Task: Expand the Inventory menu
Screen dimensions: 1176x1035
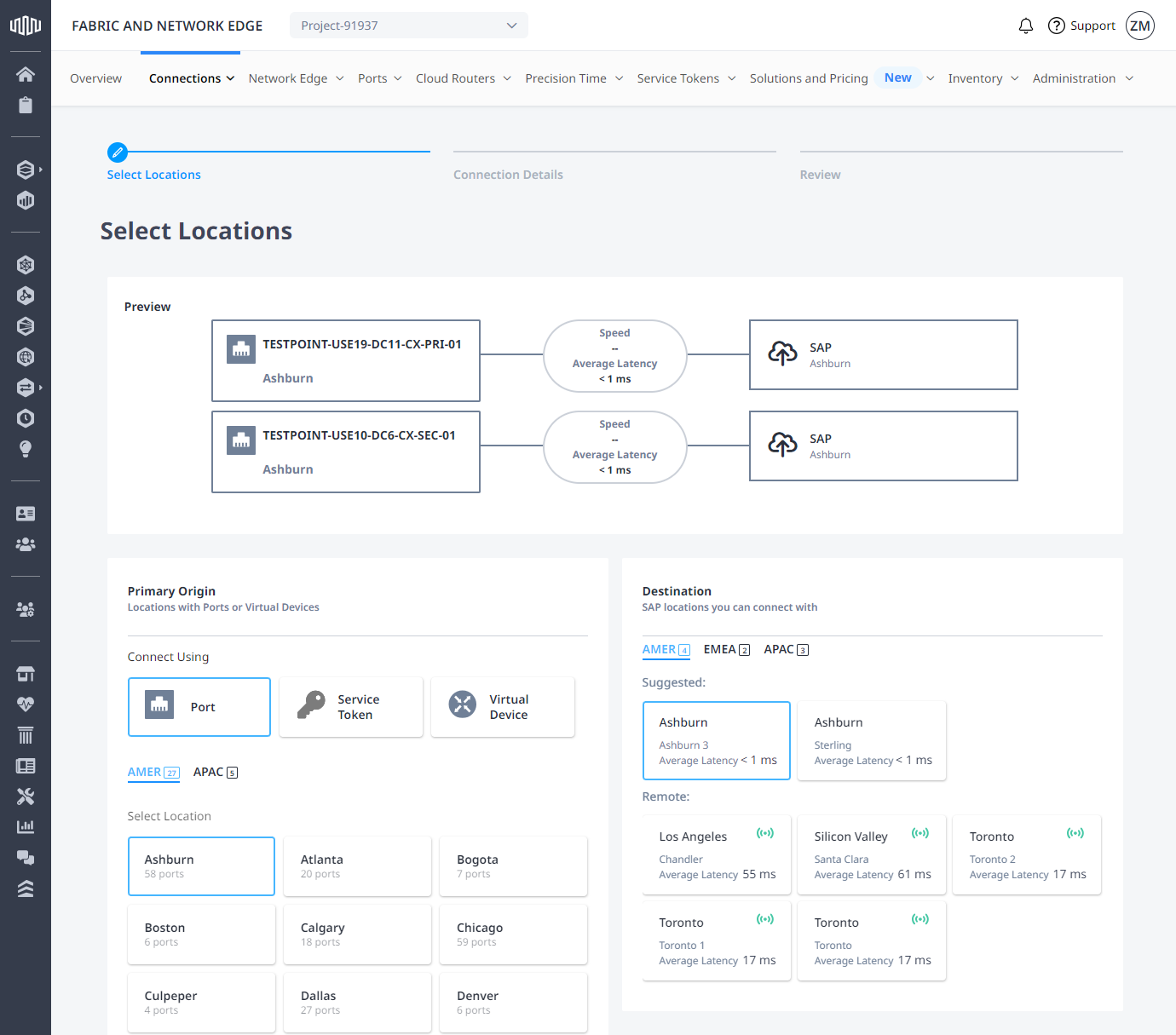Action: coord(983,78)
